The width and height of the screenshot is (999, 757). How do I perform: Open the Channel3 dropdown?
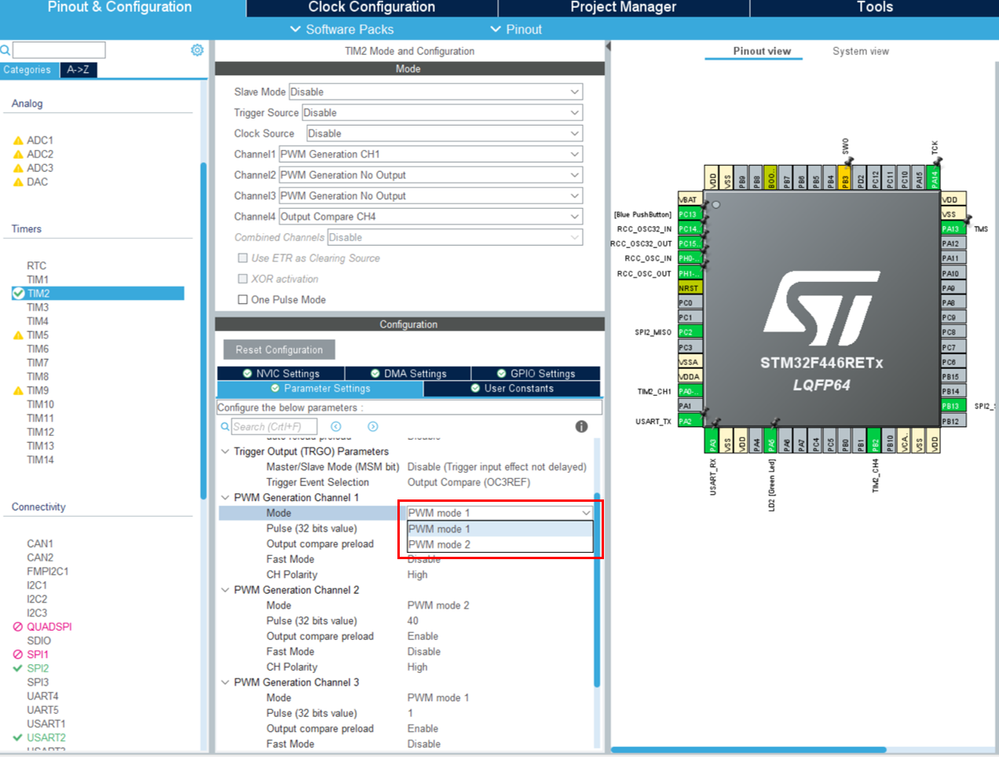pyautogui.click(x=431, y=196)
